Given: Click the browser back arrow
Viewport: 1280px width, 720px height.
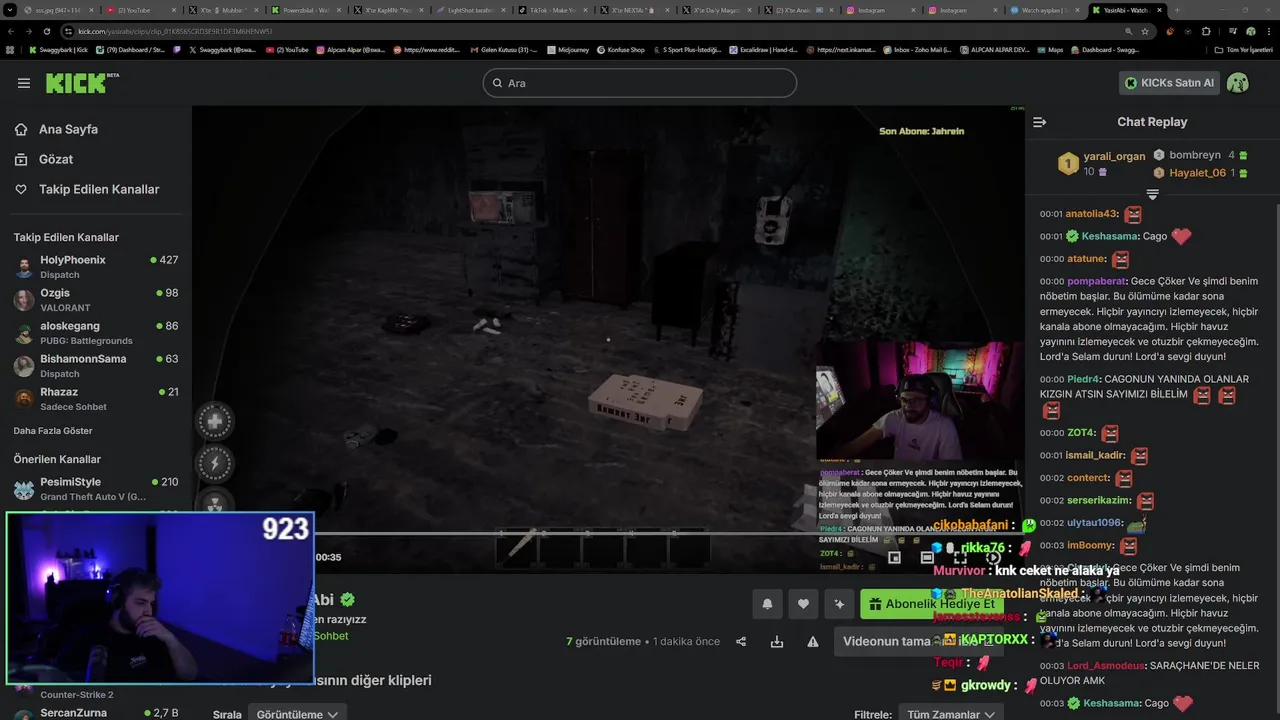Looking at the screenshot, I should 10,31.
